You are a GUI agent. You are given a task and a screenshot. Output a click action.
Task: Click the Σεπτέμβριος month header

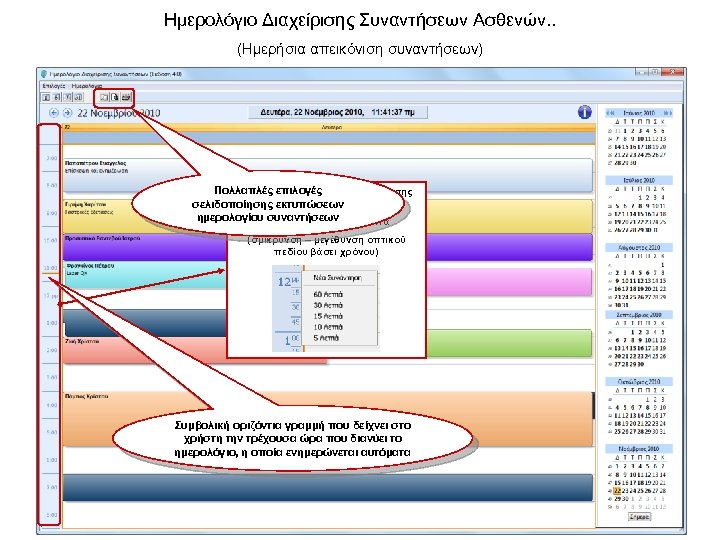pos(639,315)
